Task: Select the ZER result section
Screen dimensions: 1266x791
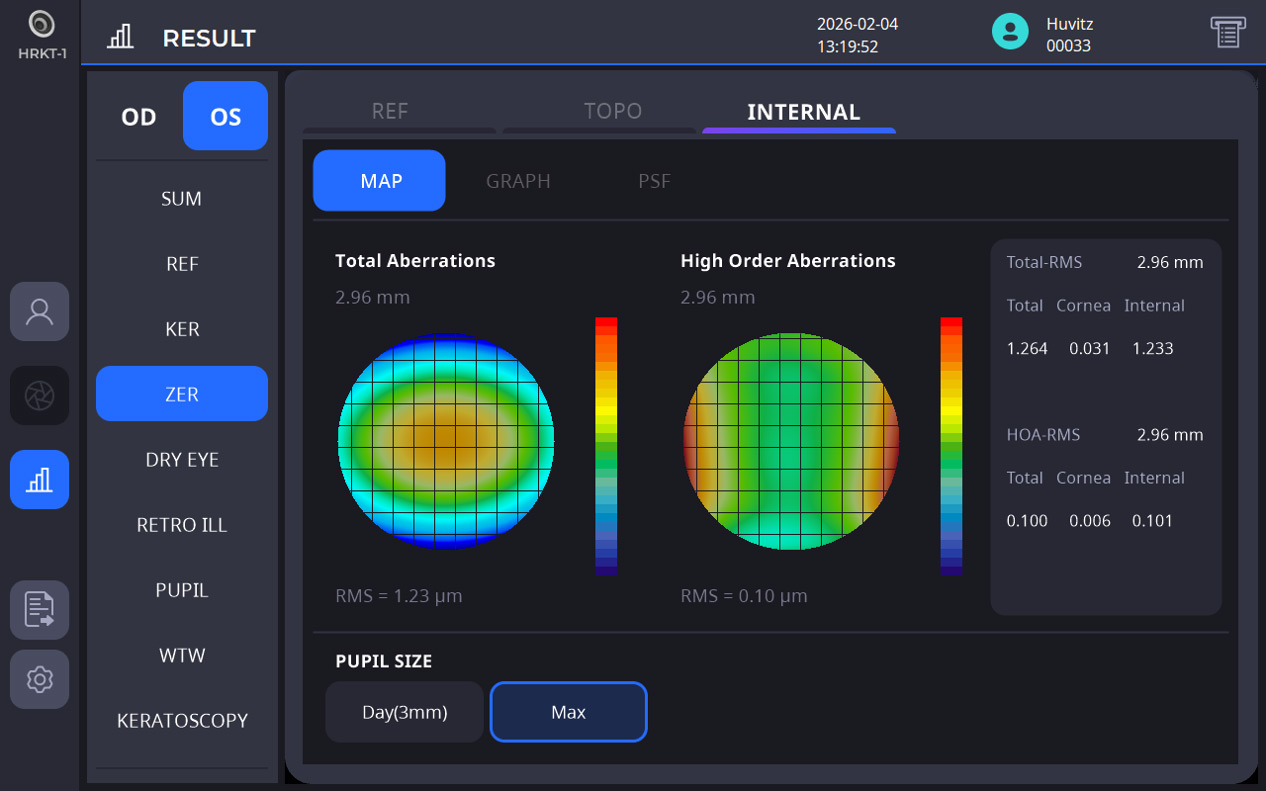Action: click(182, 394)
